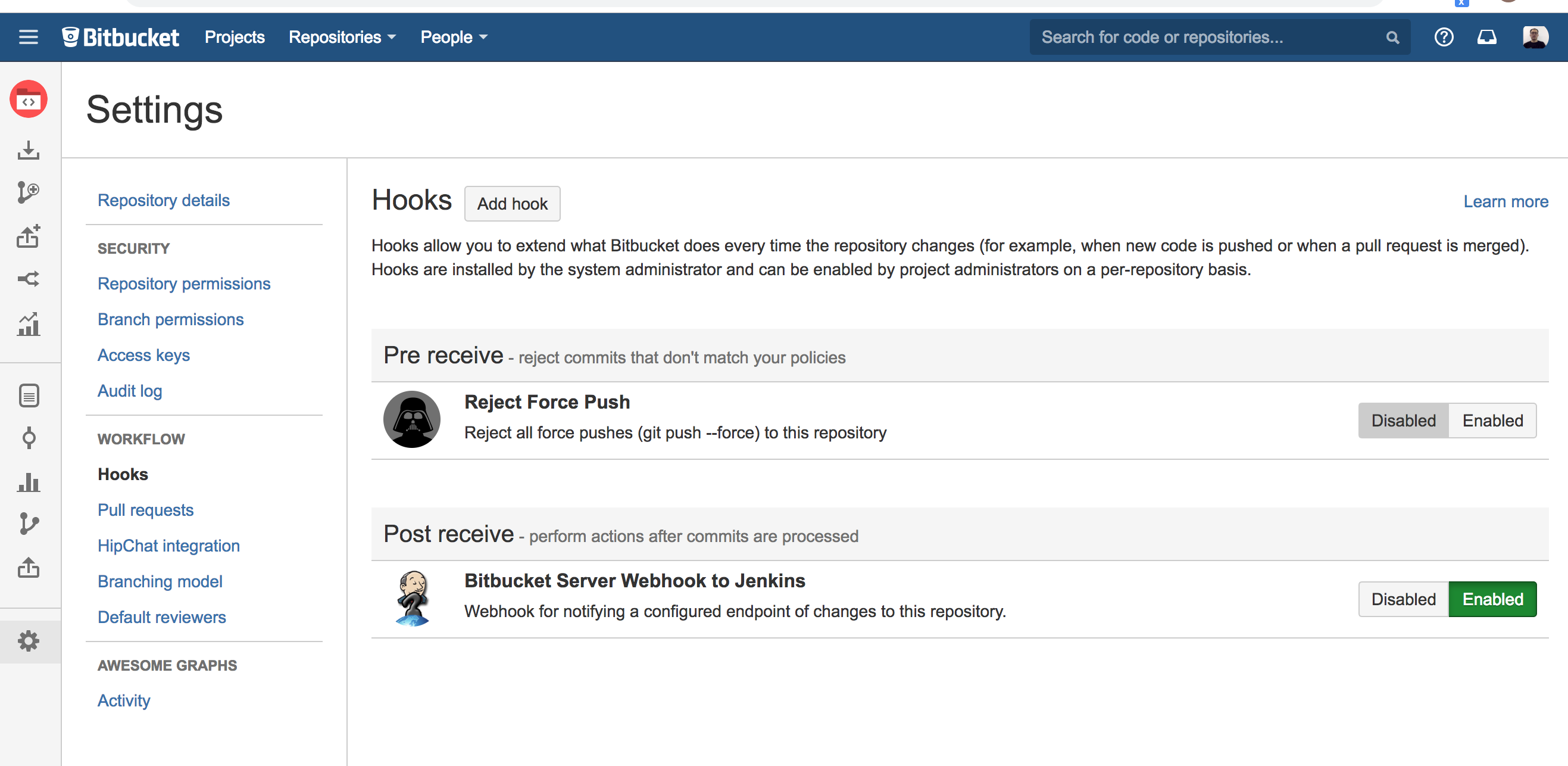Open the branches sidebar icon
This screenshot has height=766, width=1568.
28,524
